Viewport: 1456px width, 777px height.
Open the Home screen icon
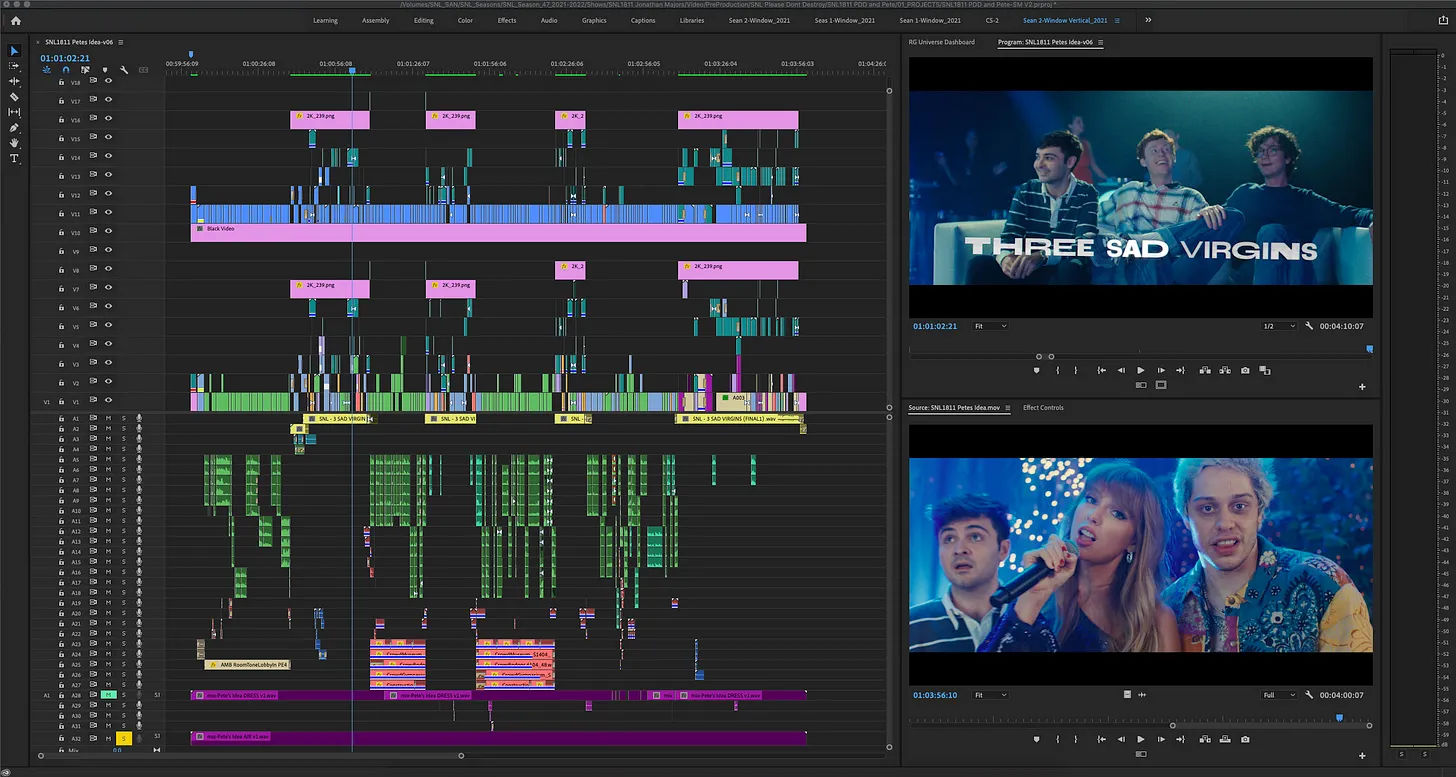(x=15, y=20)
